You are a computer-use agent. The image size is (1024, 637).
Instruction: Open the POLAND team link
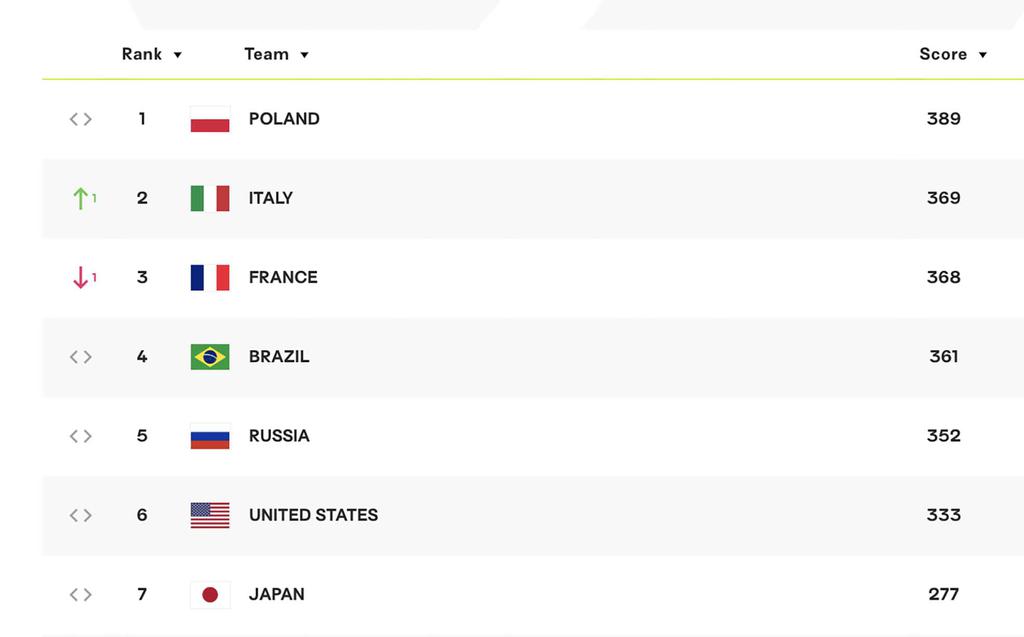[284, 119]
